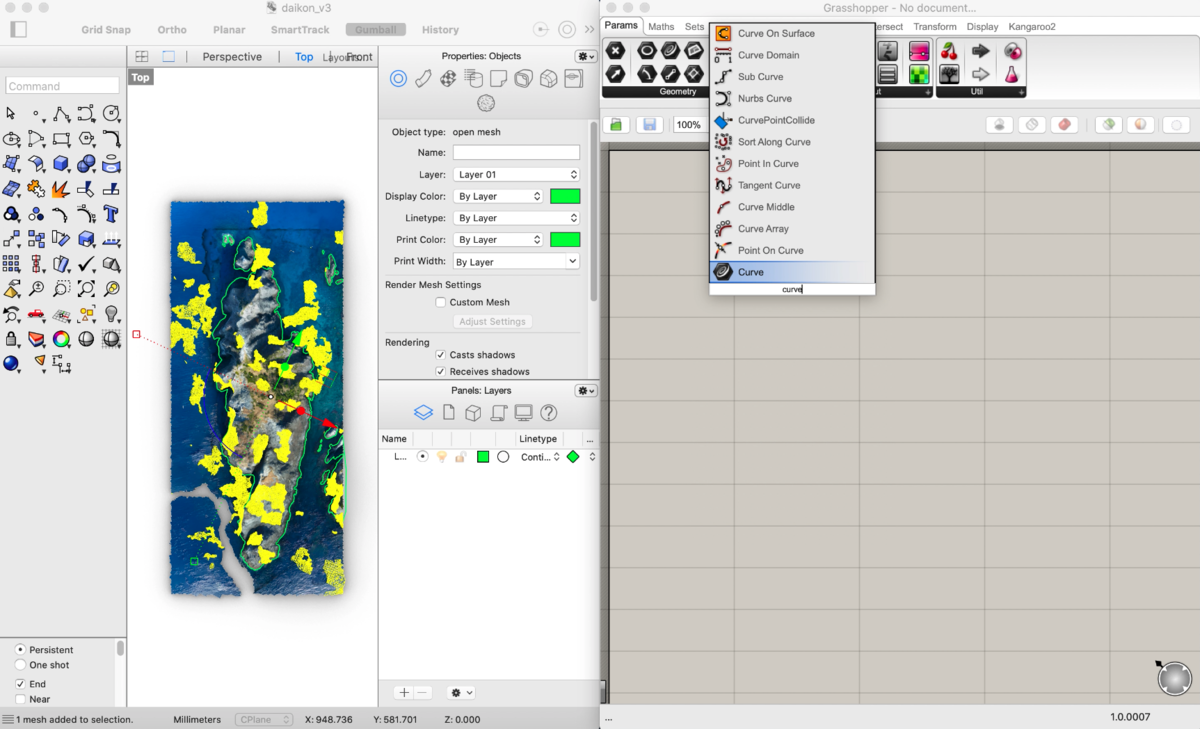Click the Grasshopper open file icon

[616, 124]
